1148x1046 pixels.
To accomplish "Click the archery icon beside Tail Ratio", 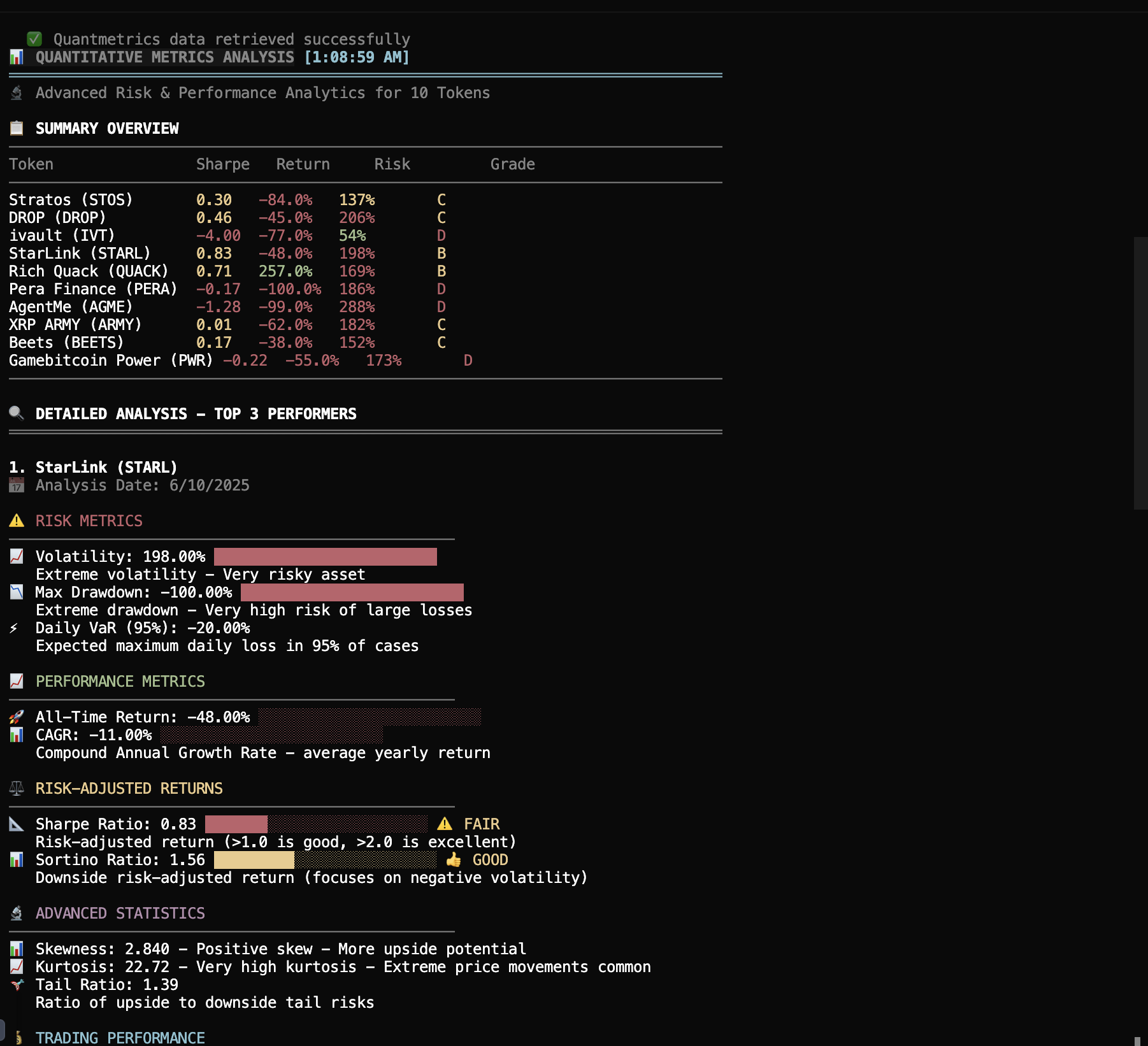I will pos(17,984).
